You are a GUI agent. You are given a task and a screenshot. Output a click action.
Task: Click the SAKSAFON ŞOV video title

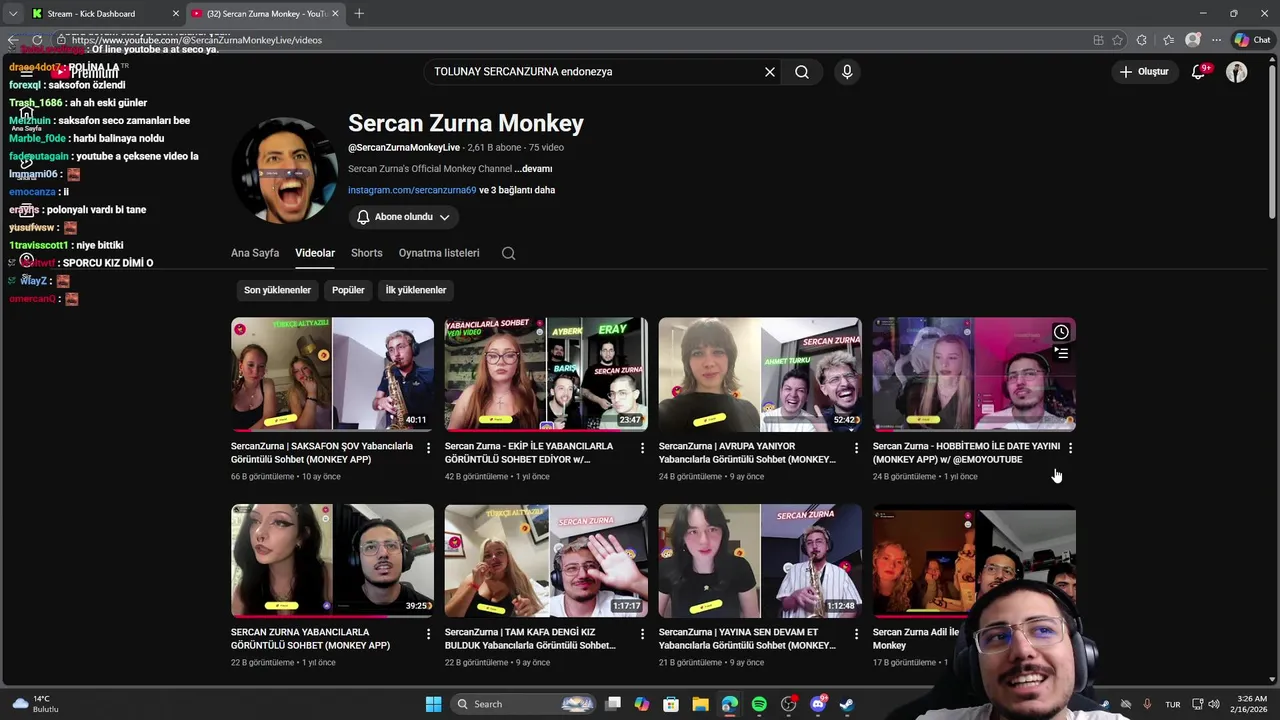pyautogui.click(x=322, y=453)
